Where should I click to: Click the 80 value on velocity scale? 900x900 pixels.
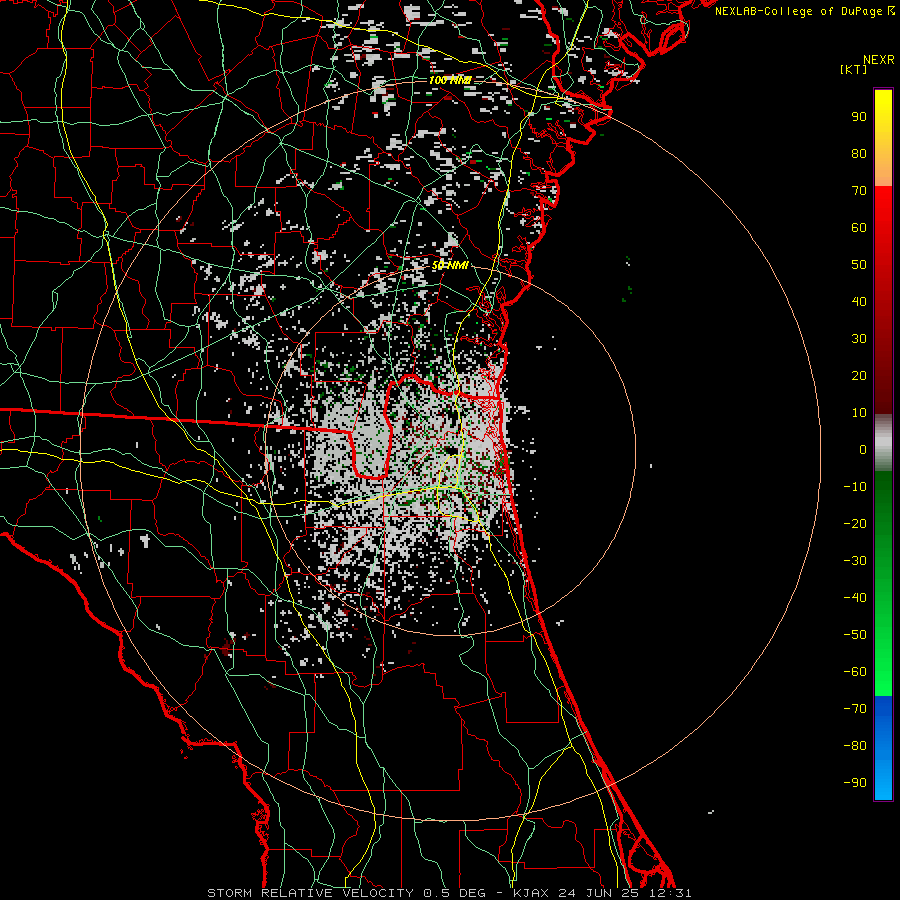[859, 154]
